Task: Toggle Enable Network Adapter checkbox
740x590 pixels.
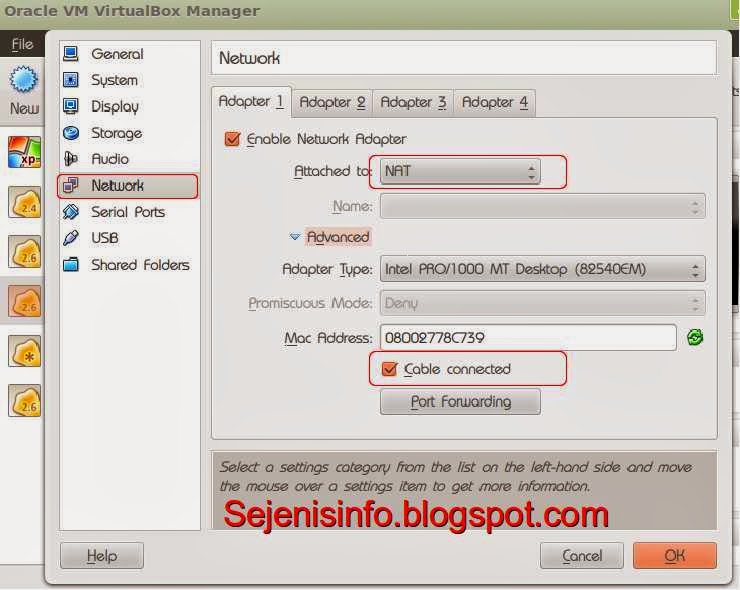Action: tap(232, 139)
